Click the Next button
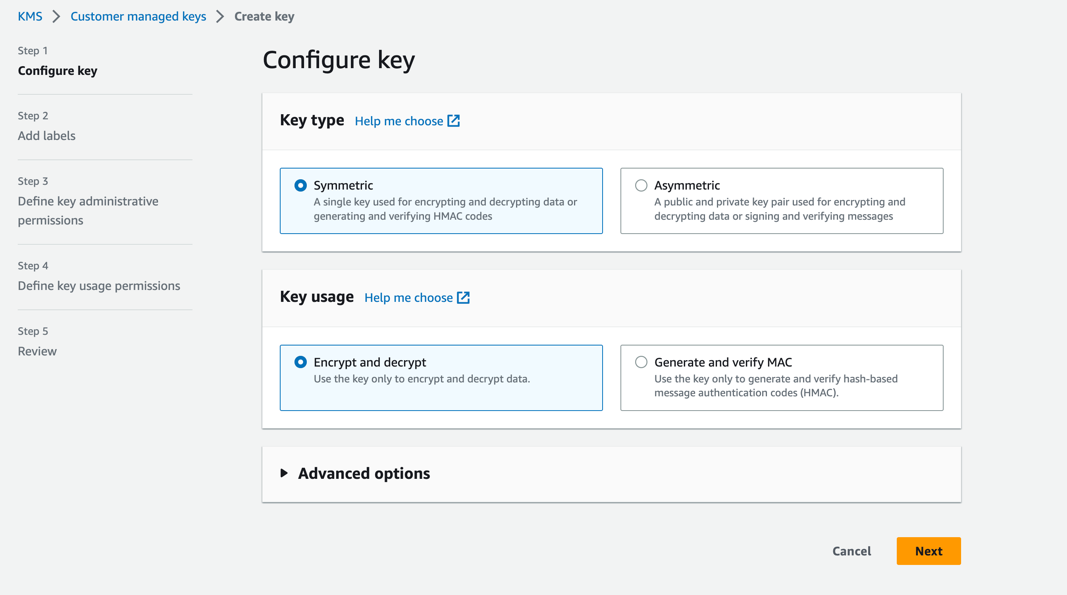The image size is (1067, 595). coord(928,551)
